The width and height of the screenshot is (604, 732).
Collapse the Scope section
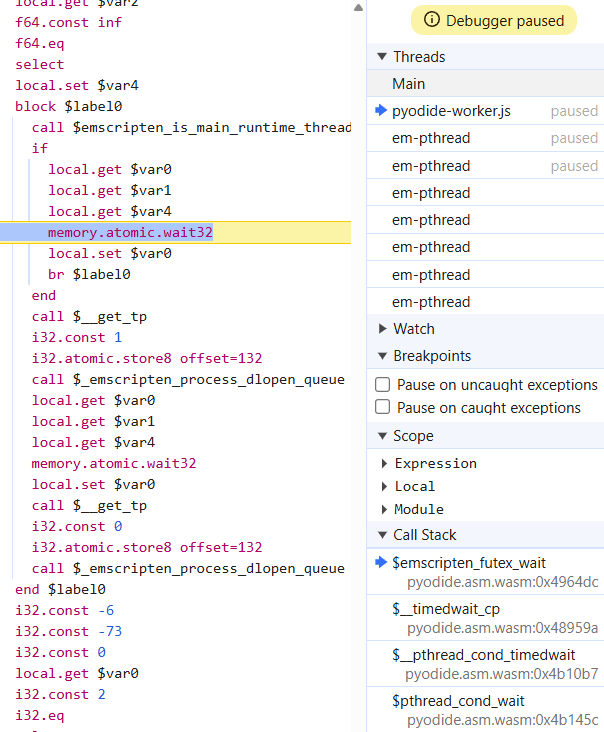point(382,436)
